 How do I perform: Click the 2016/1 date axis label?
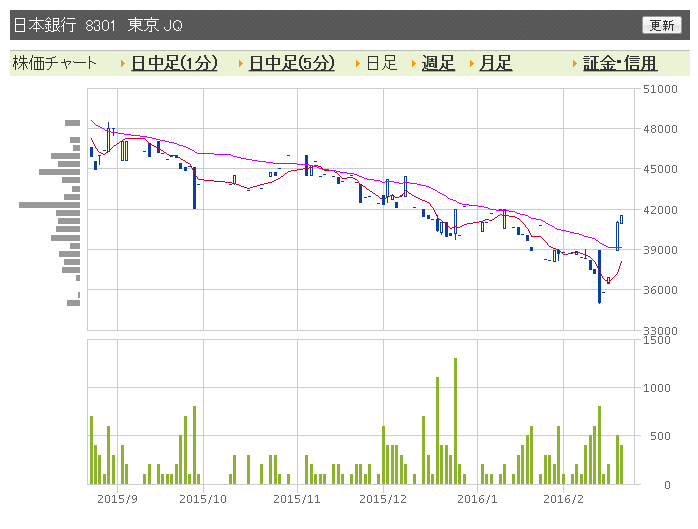click(x=477, y=499)
